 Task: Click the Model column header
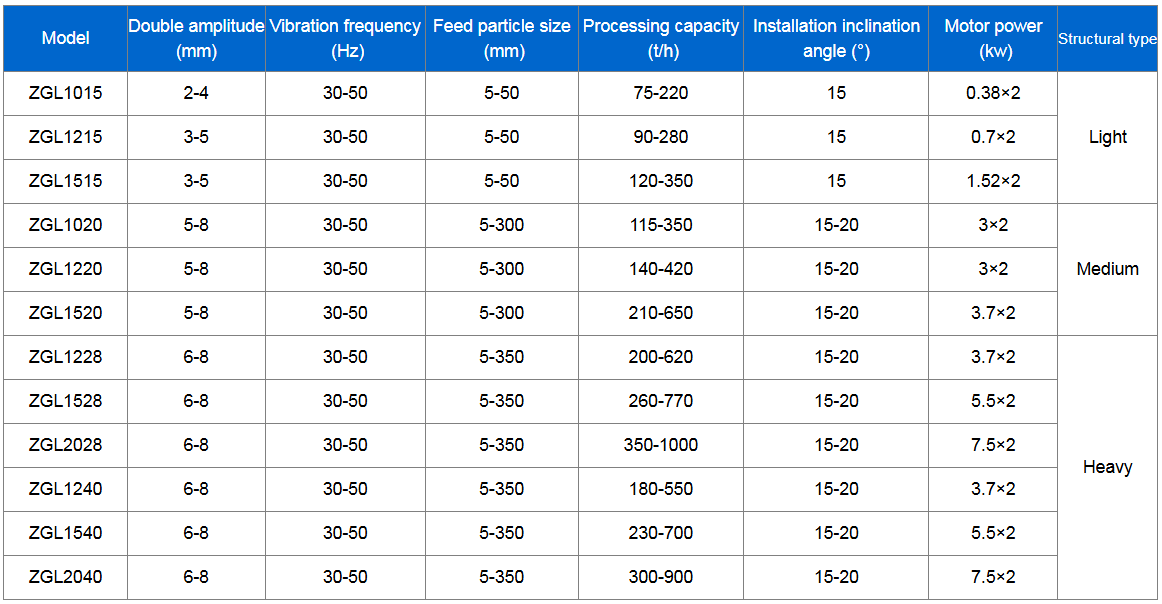pyautogui.click(x=65, y=38)
